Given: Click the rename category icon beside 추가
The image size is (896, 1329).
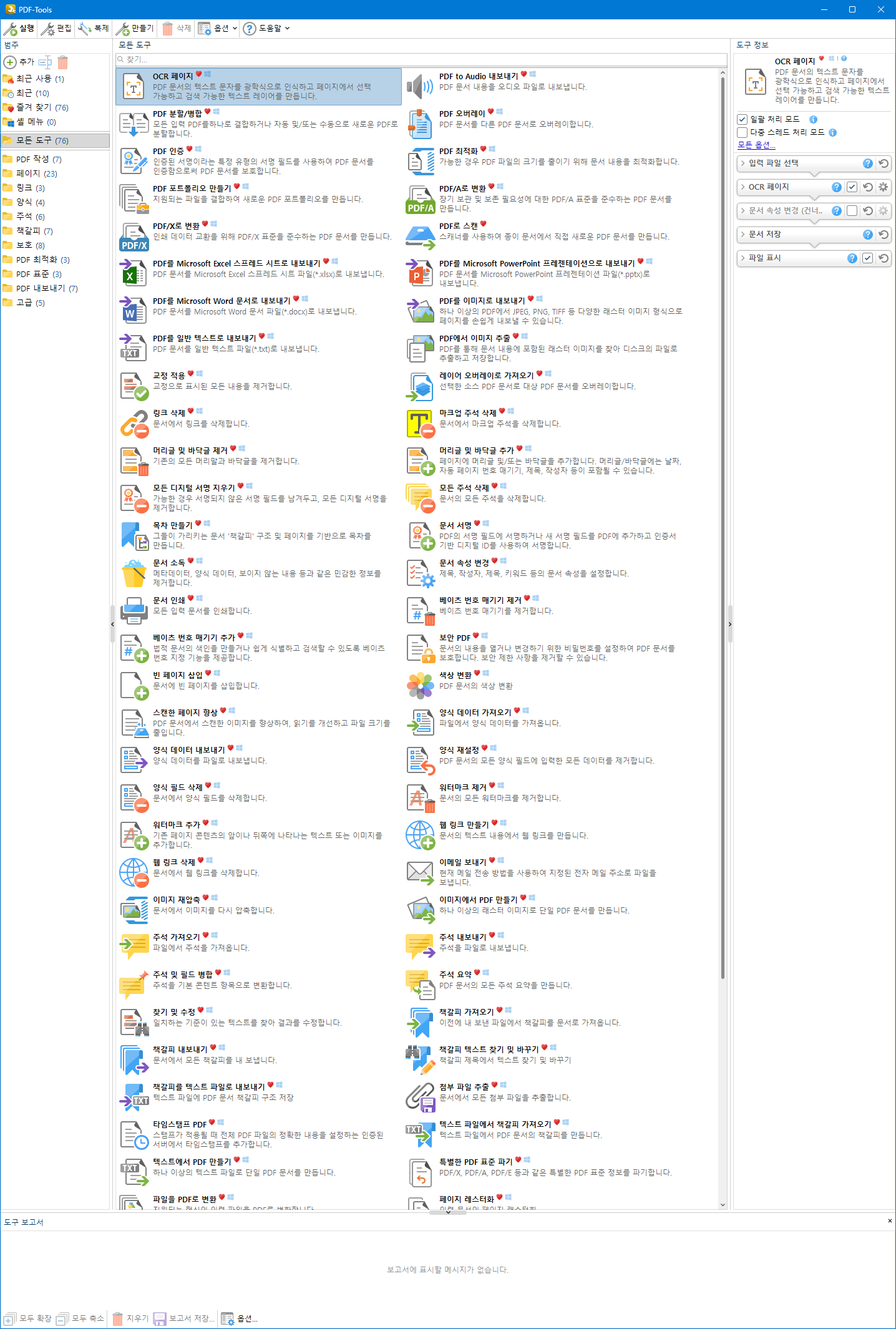Looking at the screenshot, I should (45, 62).
